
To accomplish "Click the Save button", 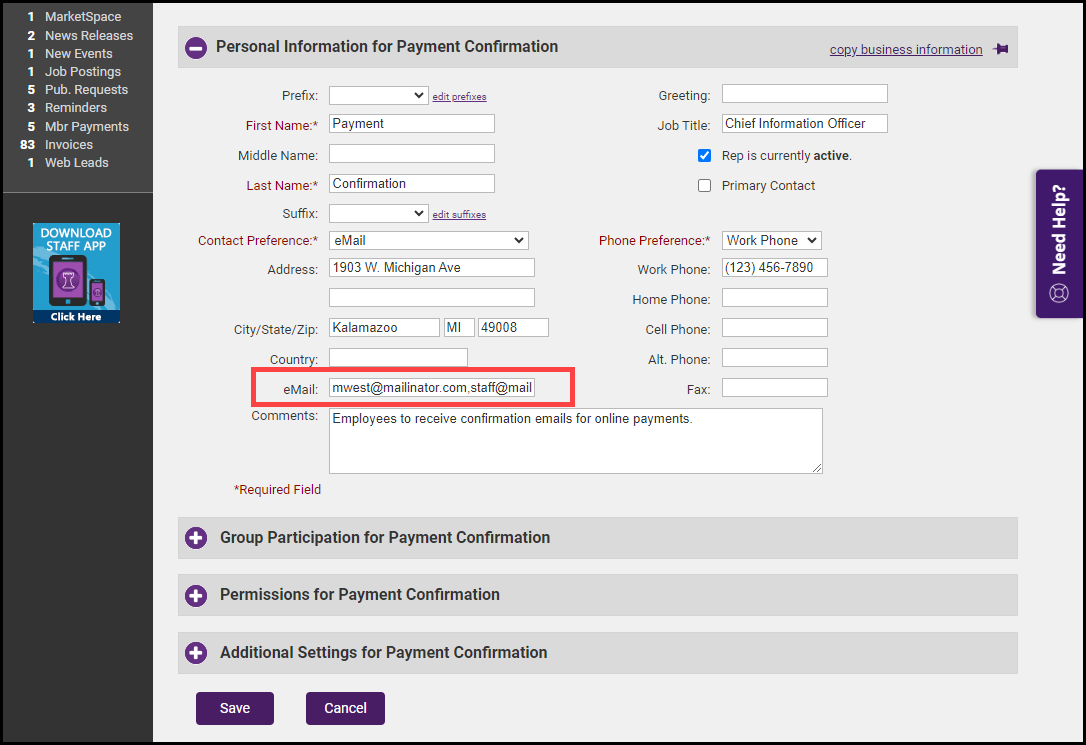I will (x=235, y=708).
